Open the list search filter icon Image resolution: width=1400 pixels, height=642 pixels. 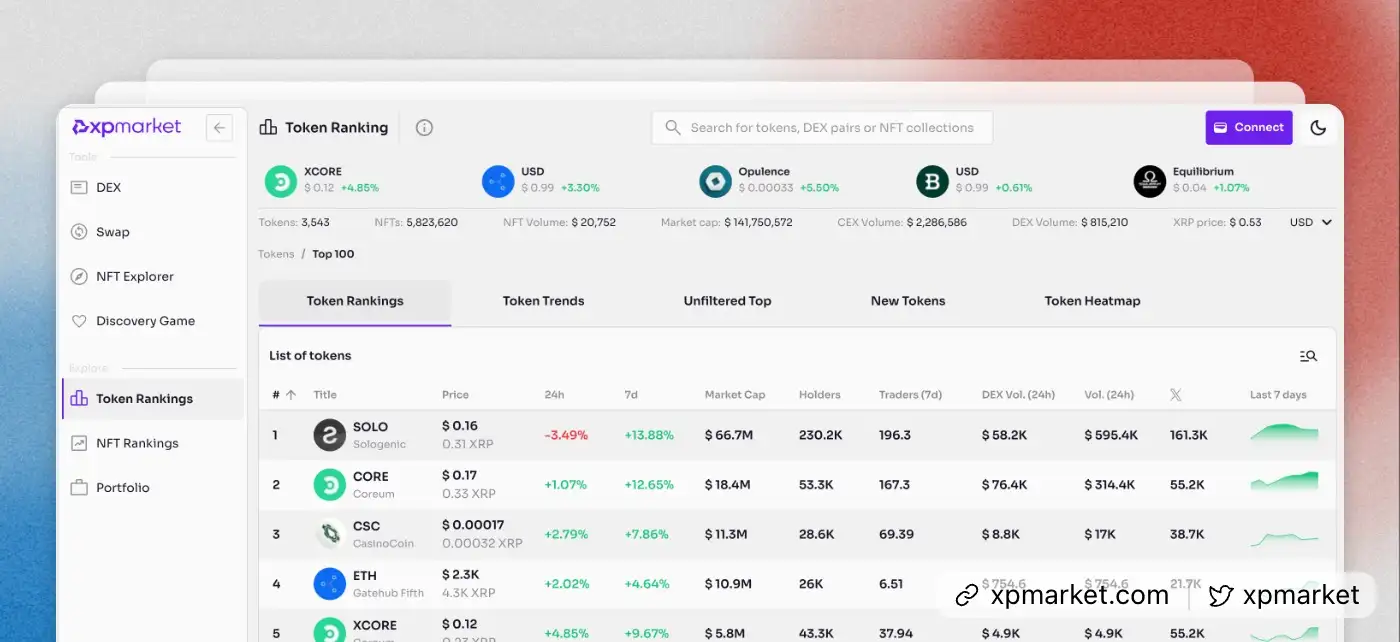click(1307, 356)
